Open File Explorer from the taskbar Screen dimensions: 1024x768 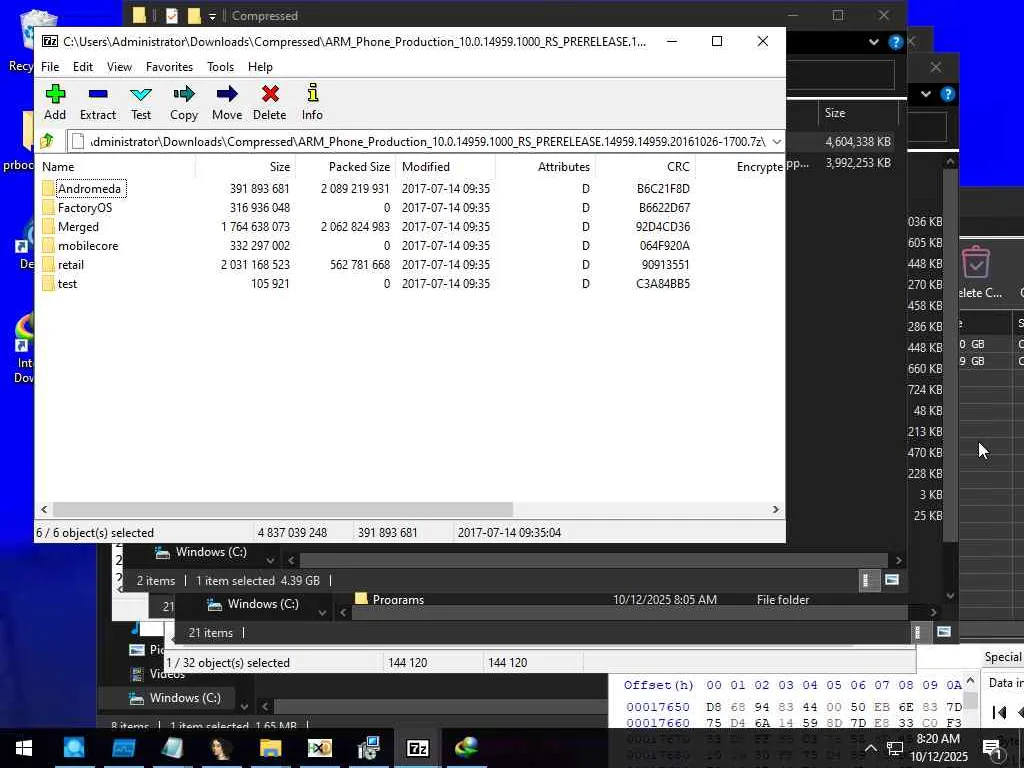point(270,748)
